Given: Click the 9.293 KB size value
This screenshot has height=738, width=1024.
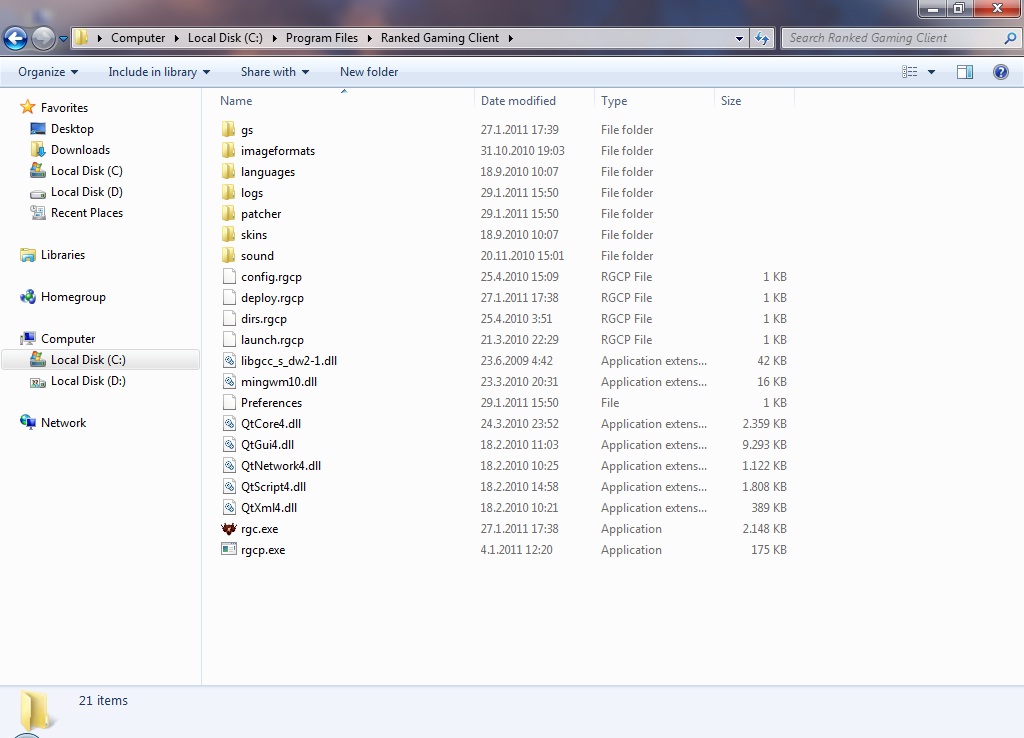Looking at the screenshot, I should pyautogui.click(x=764, y=445).
